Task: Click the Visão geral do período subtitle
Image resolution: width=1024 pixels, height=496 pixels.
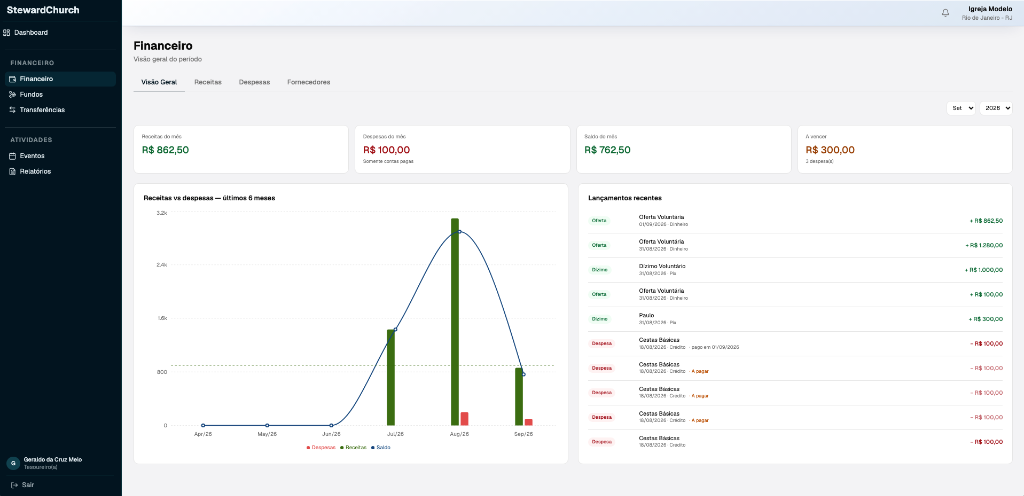Action: click(168, 59)
